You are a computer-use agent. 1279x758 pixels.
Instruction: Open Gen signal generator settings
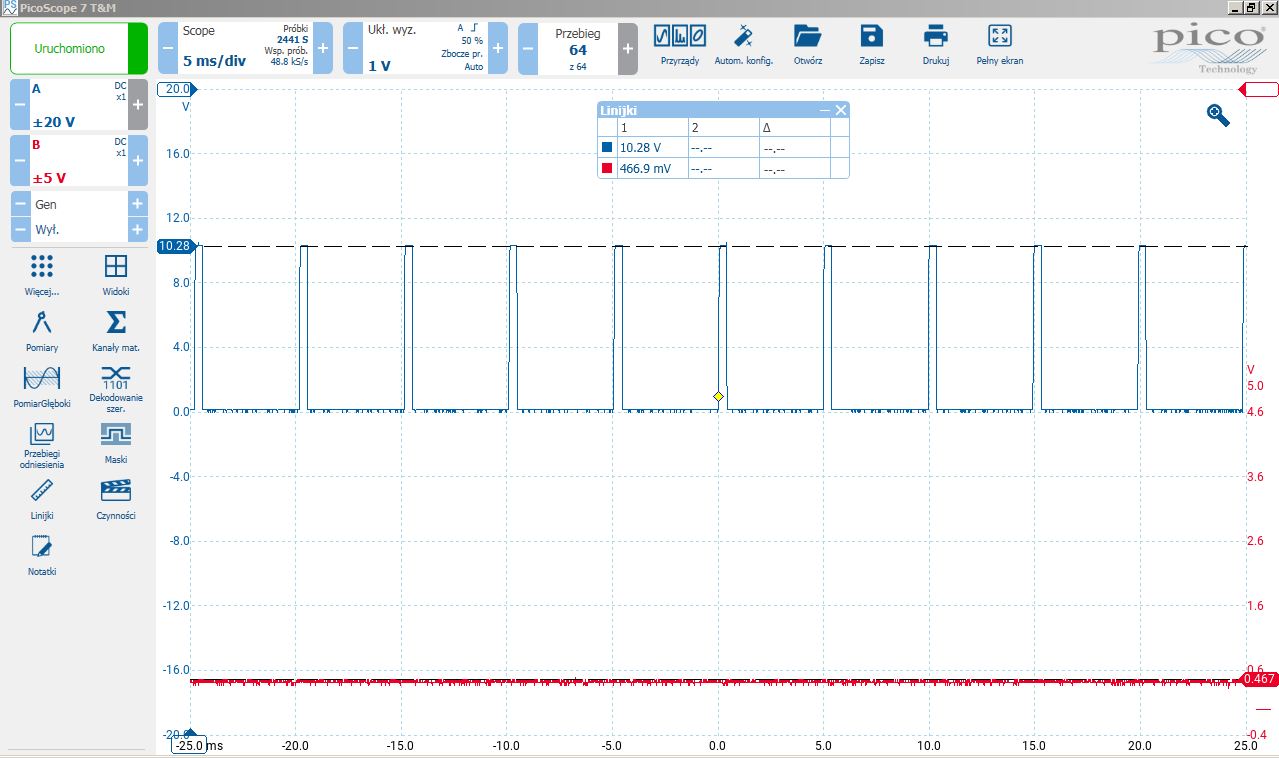(79, 204)
